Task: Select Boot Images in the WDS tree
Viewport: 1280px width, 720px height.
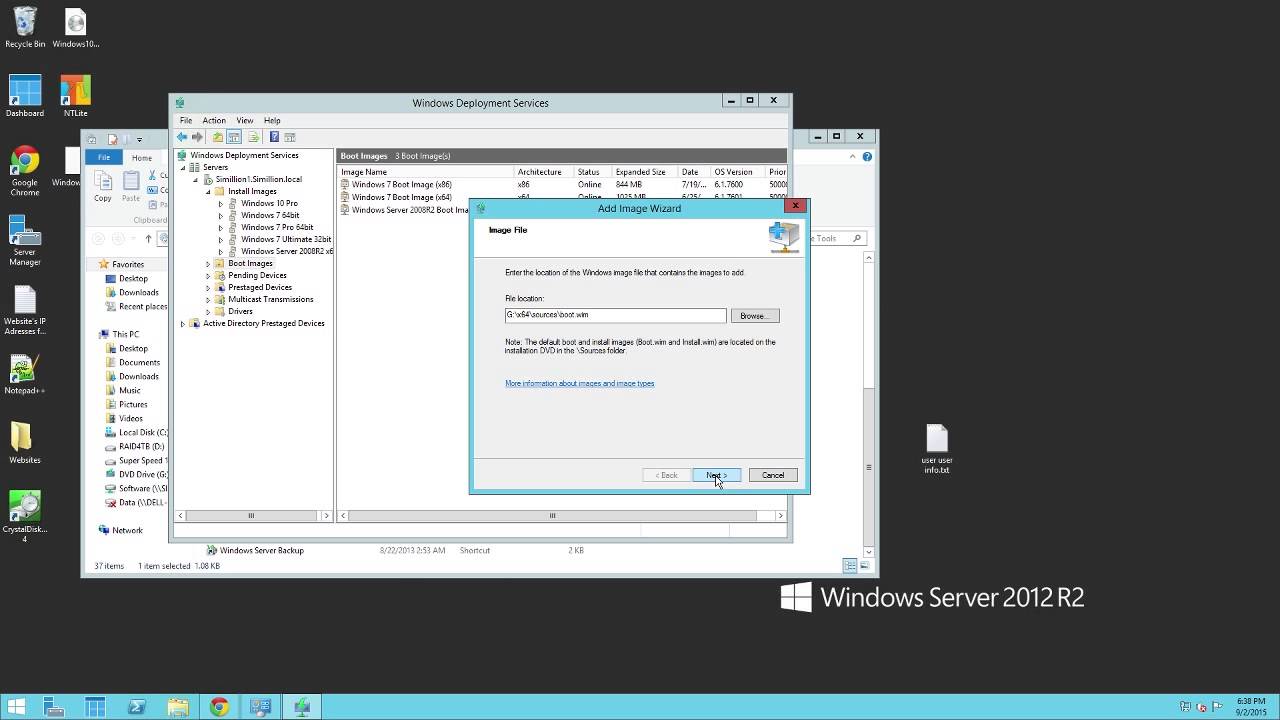Action: coord(250,263)
